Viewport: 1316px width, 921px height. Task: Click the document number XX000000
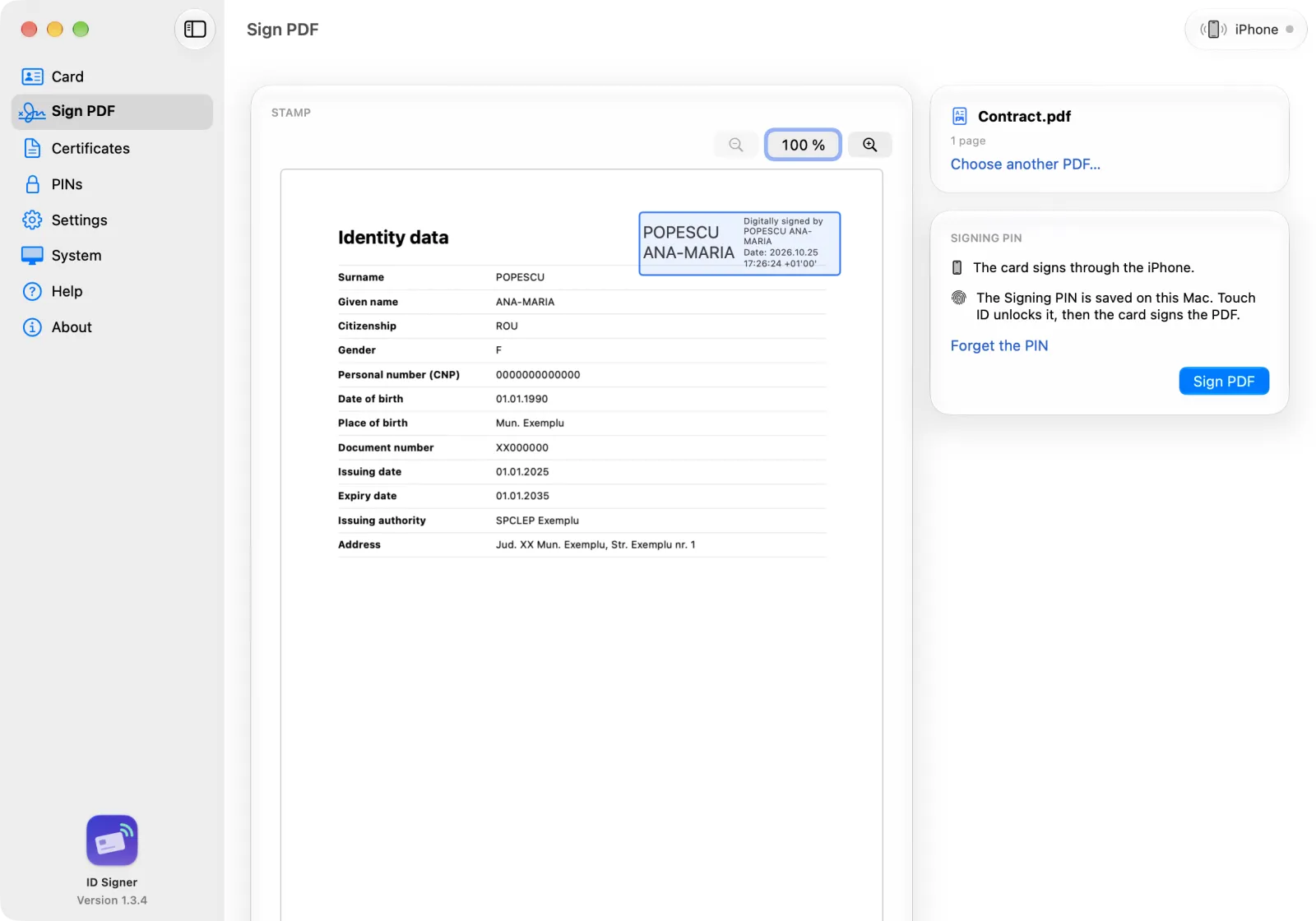522,447
